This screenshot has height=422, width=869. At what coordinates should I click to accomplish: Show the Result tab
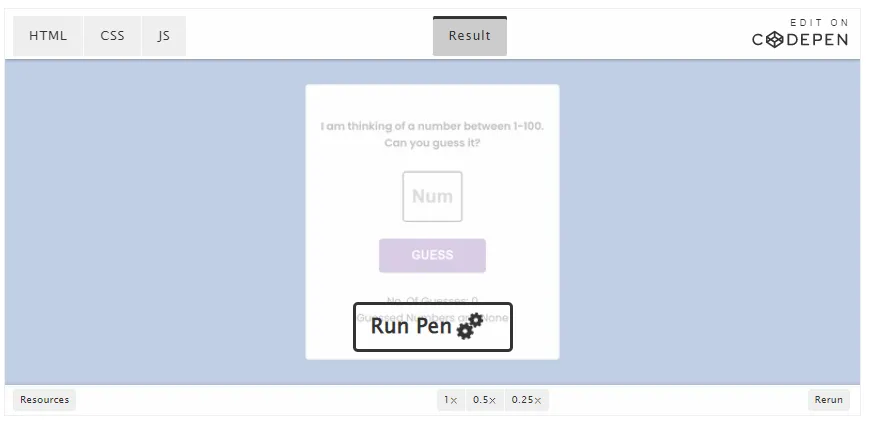point(469,36)
